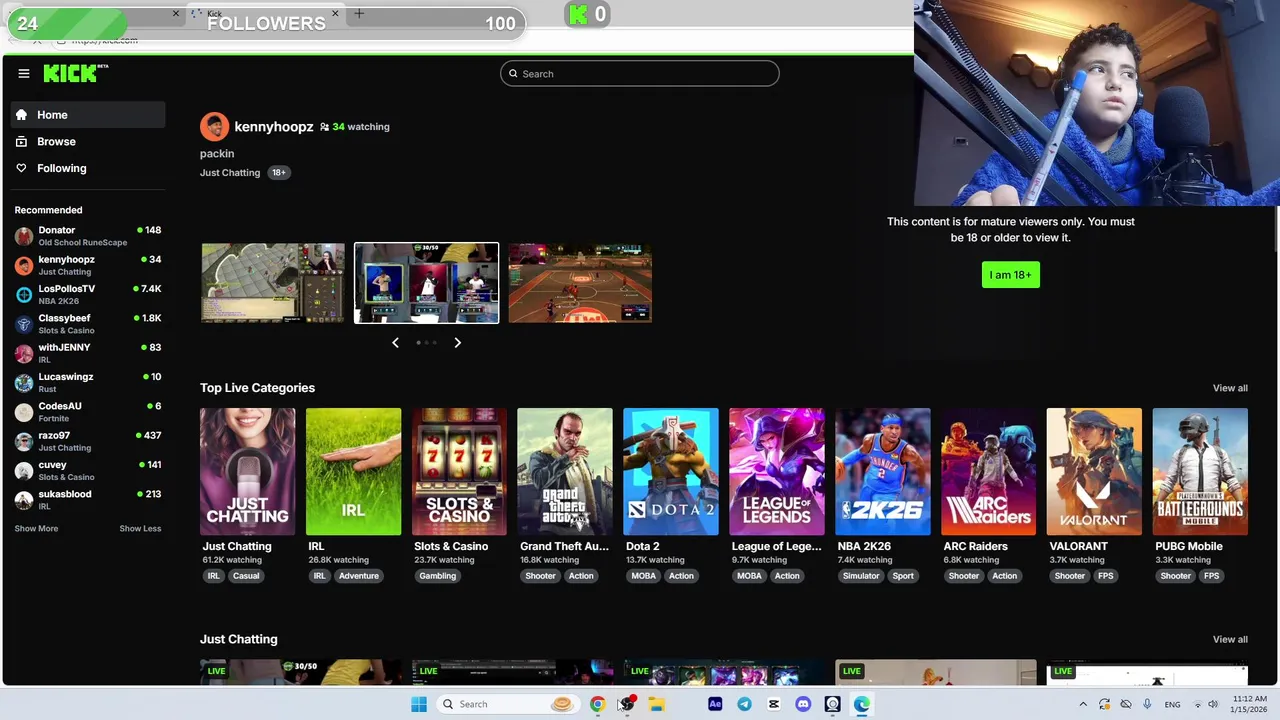
Task: Go to previous carousel slide arrow
Action: click(395, 343)
